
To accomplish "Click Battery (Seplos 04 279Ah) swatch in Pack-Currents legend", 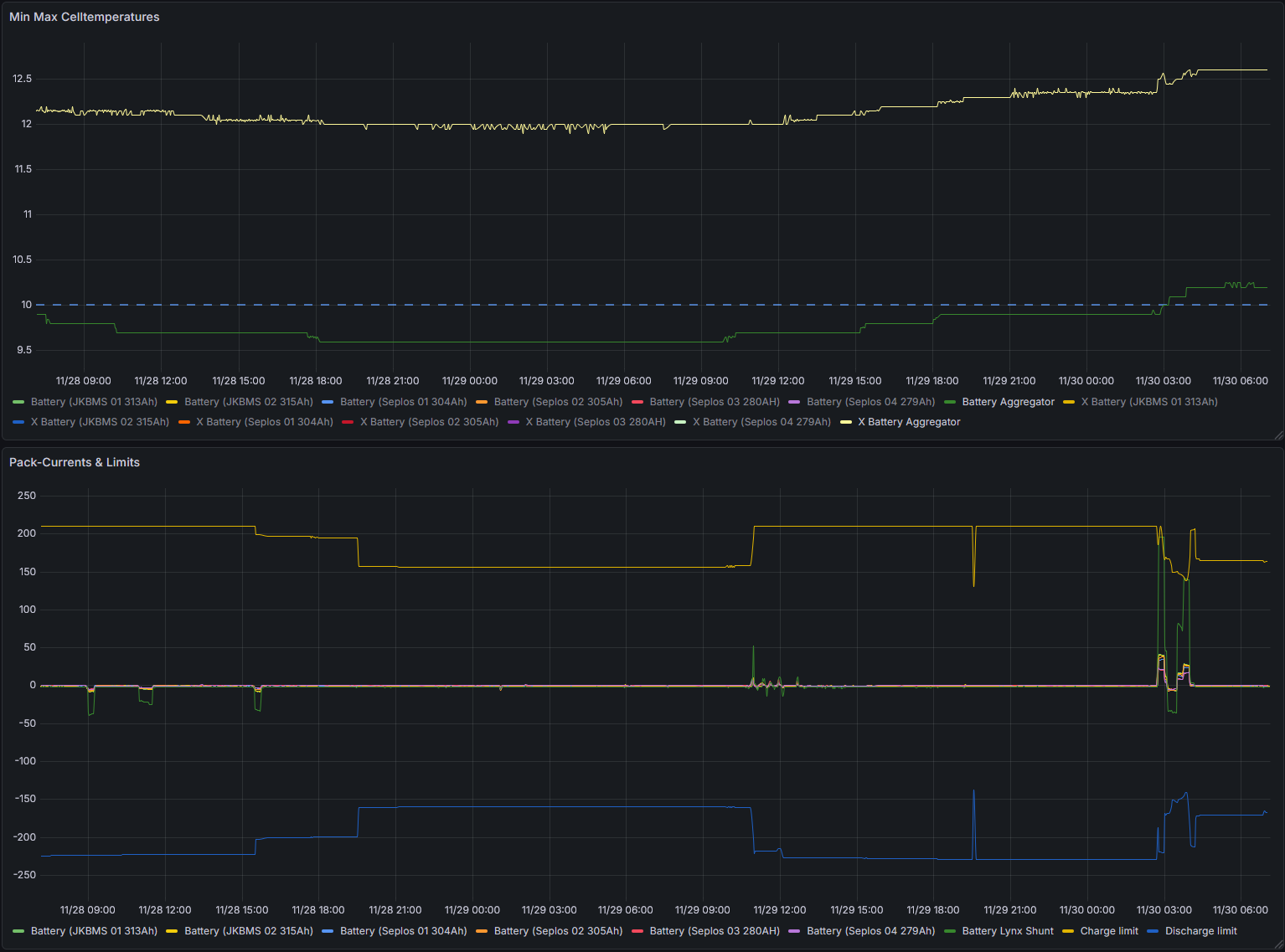I will pos(794,931).
